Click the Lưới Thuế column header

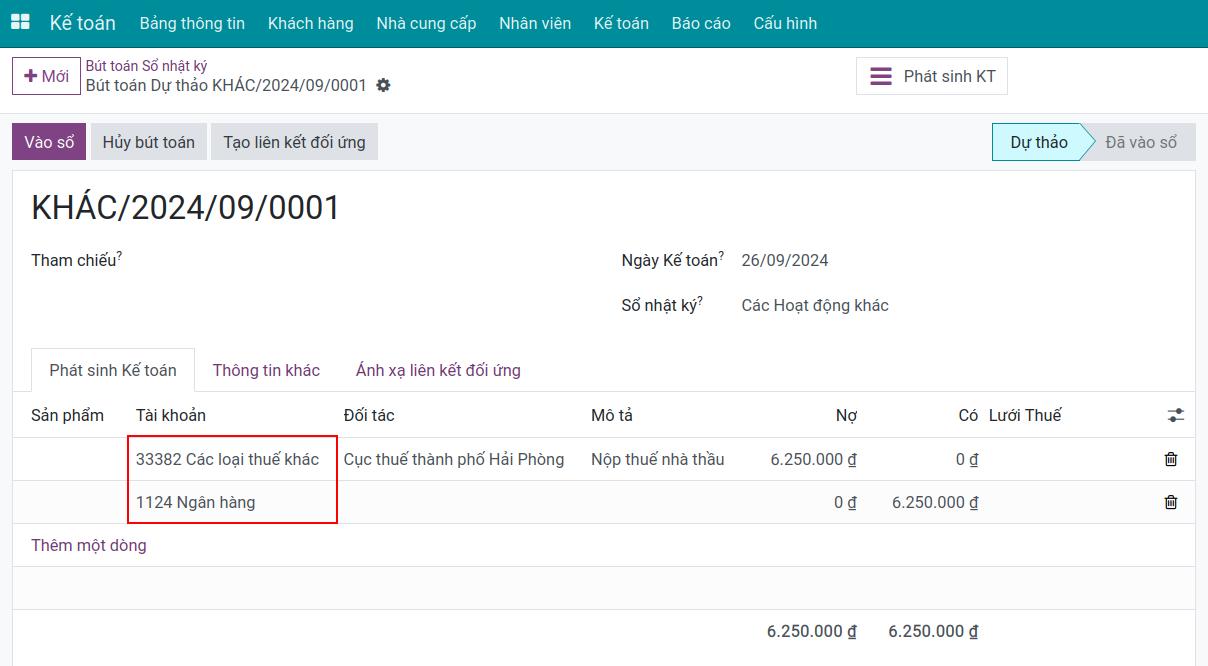(1025, 415)
